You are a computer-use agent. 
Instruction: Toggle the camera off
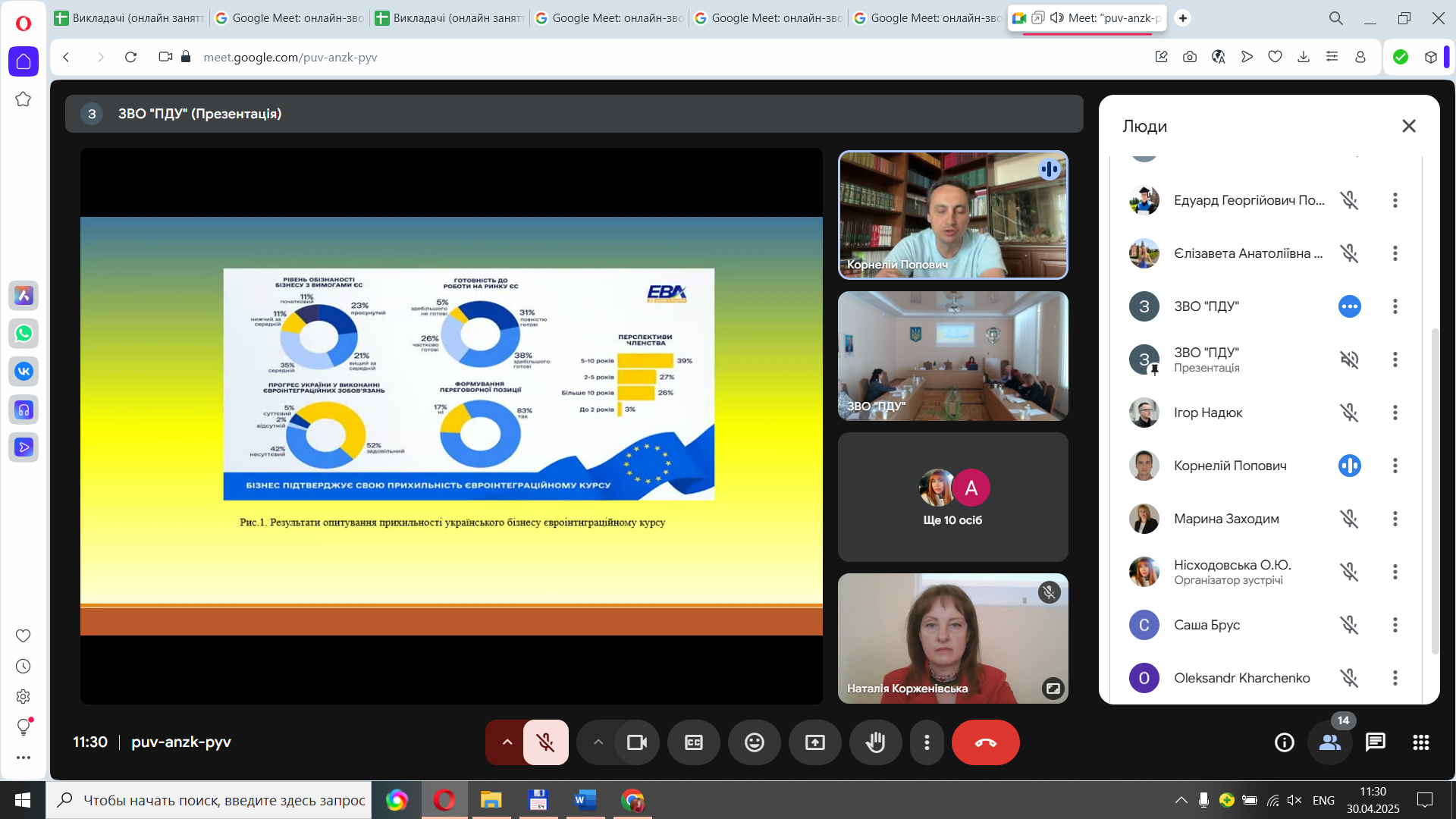coord(637,742)
